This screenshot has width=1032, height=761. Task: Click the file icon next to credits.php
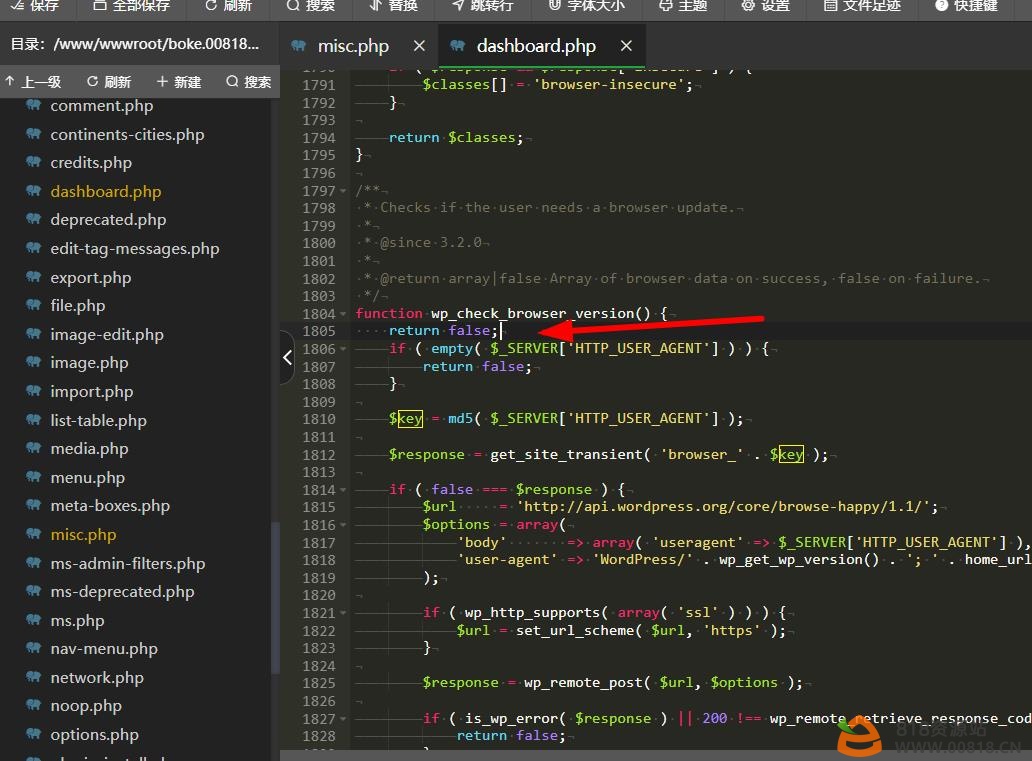pyautogui.click(x=34, y=163)
